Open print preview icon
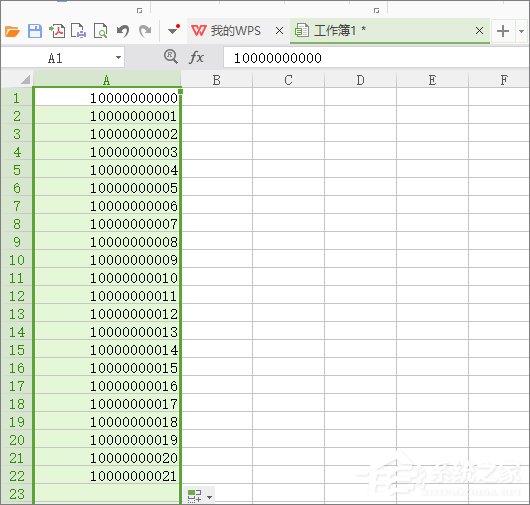This screenshot has width=530, height=505. [x=100, y=31]
